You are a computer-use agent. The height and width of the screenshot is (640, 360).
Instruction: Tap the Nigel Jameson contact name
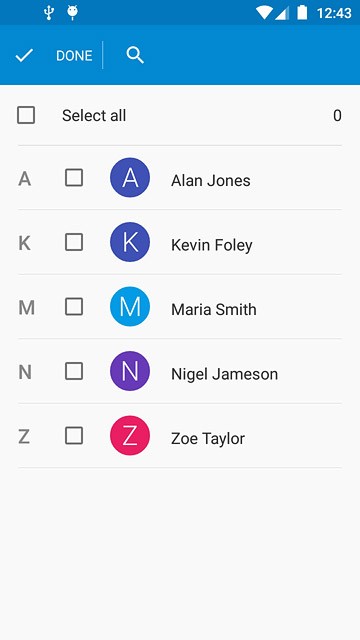tap(224, 374)
